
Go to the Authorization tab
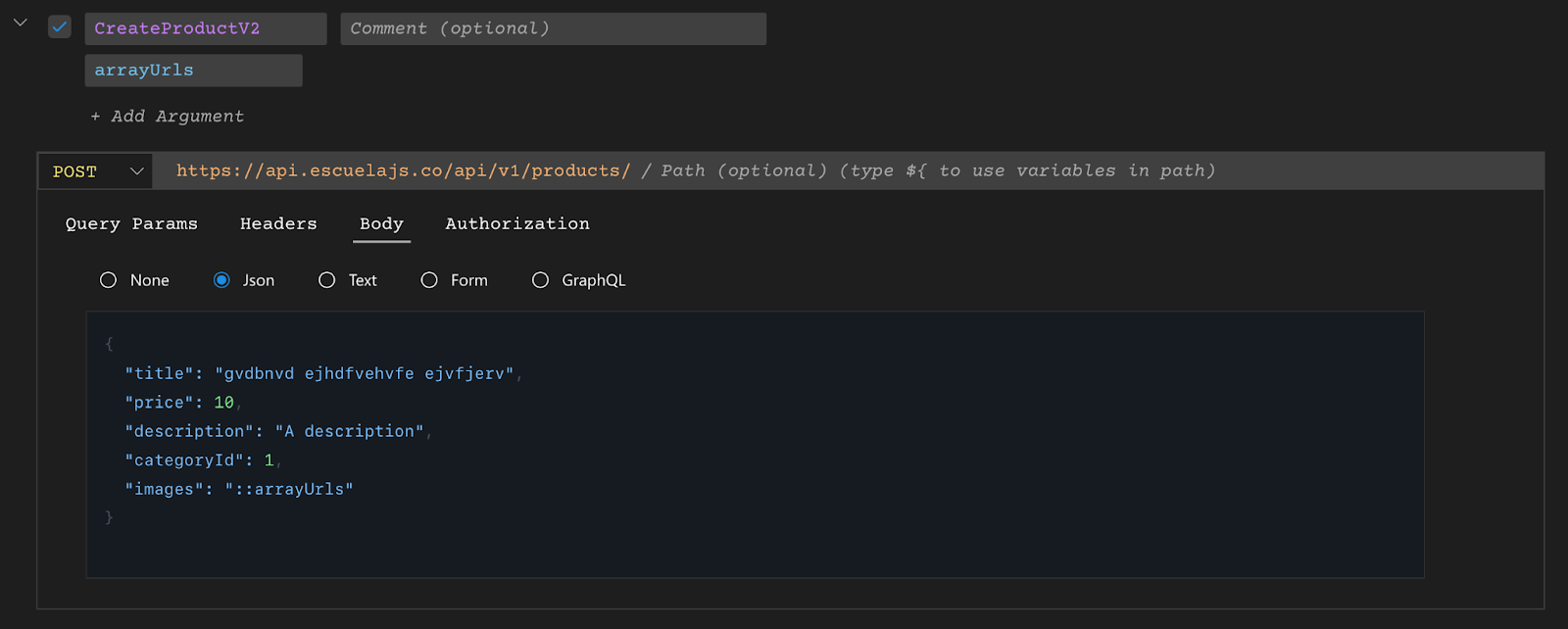coord(517,224)
